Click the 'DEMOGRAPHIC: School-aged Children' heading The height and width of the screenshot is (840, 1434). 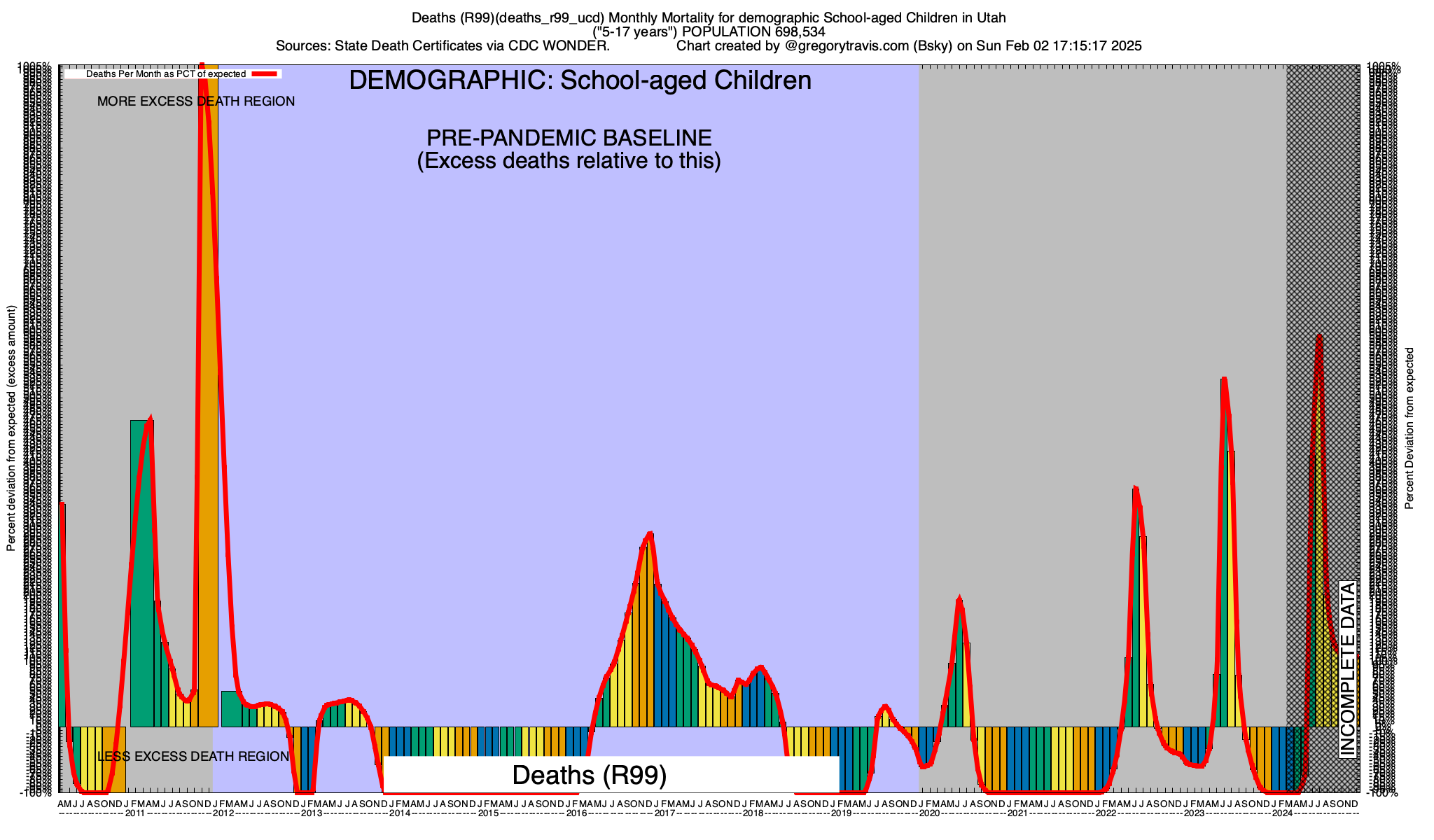pyautogui.click(x=580, y=80)
